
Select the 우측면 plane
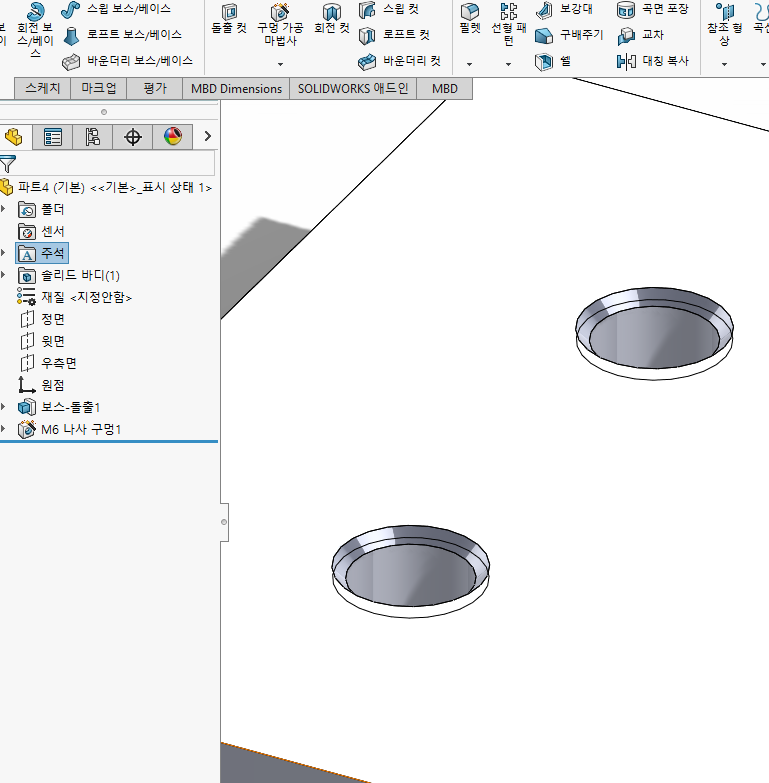47,363
